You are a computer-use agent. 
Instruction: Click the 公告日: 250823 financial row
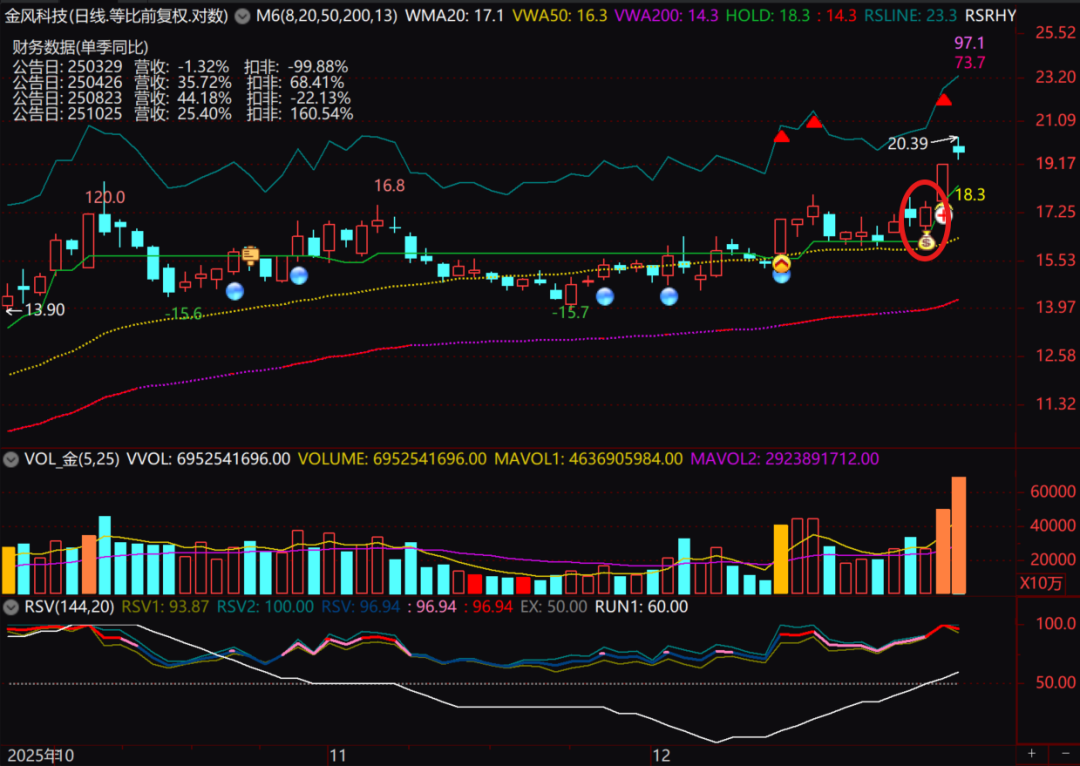pyautogui.click(x=182, y=99)
